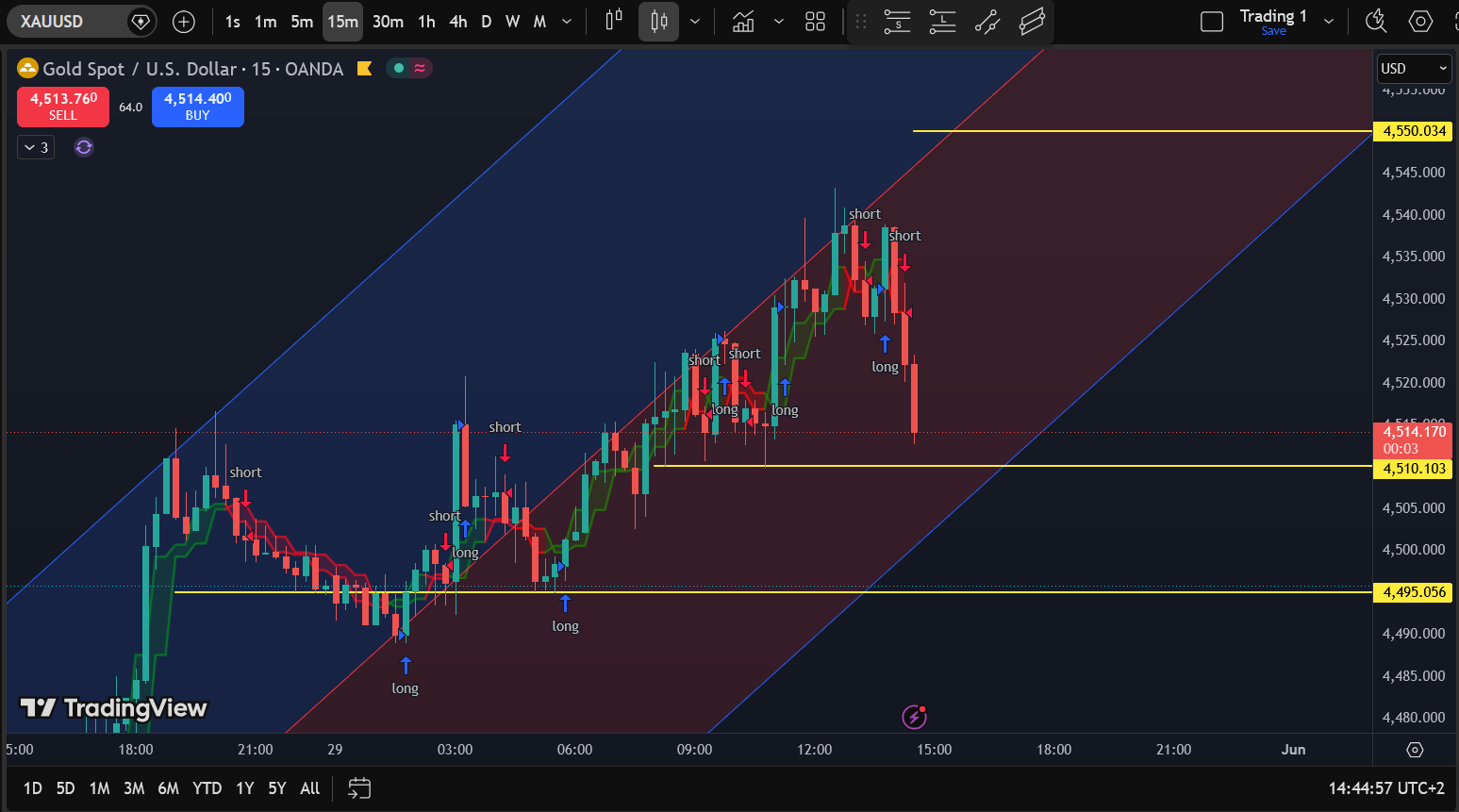
Task: Select the 30m timeframe
Action: coord(388,21)
